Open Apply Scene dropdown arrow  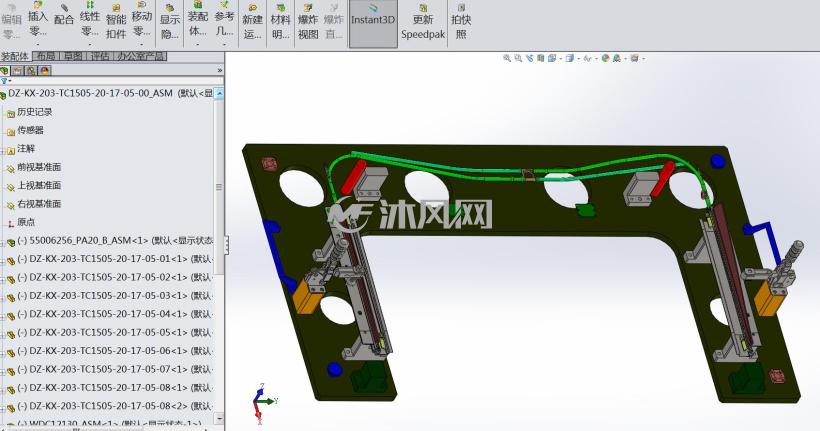point(625,59)
